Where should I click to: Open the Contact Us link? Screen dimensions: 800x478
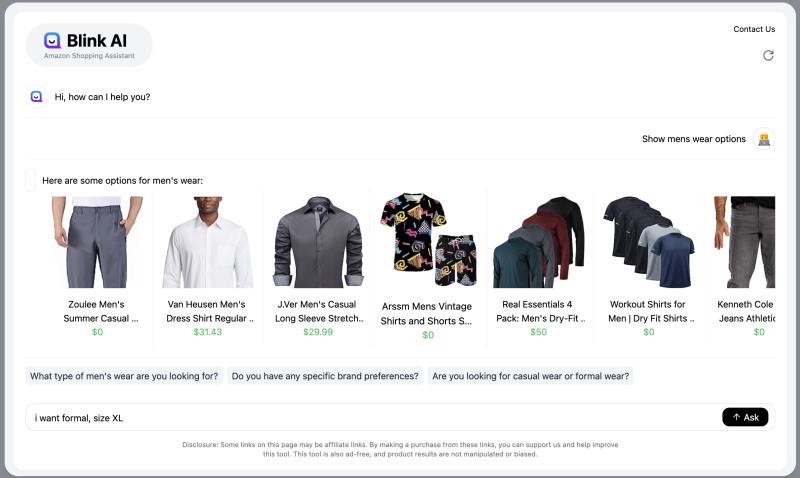pos(754,29)
